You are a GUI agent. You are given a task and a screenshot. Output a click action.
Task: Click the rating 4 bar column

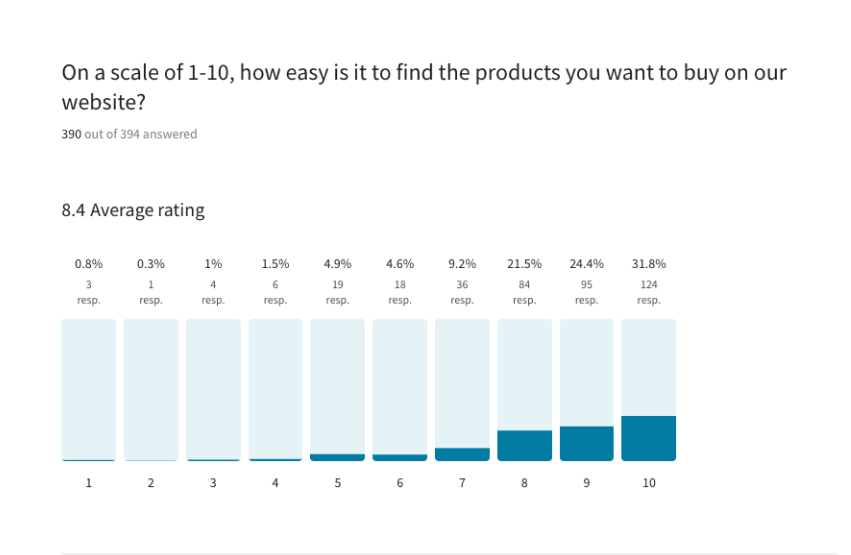click(x=275, y=390)
